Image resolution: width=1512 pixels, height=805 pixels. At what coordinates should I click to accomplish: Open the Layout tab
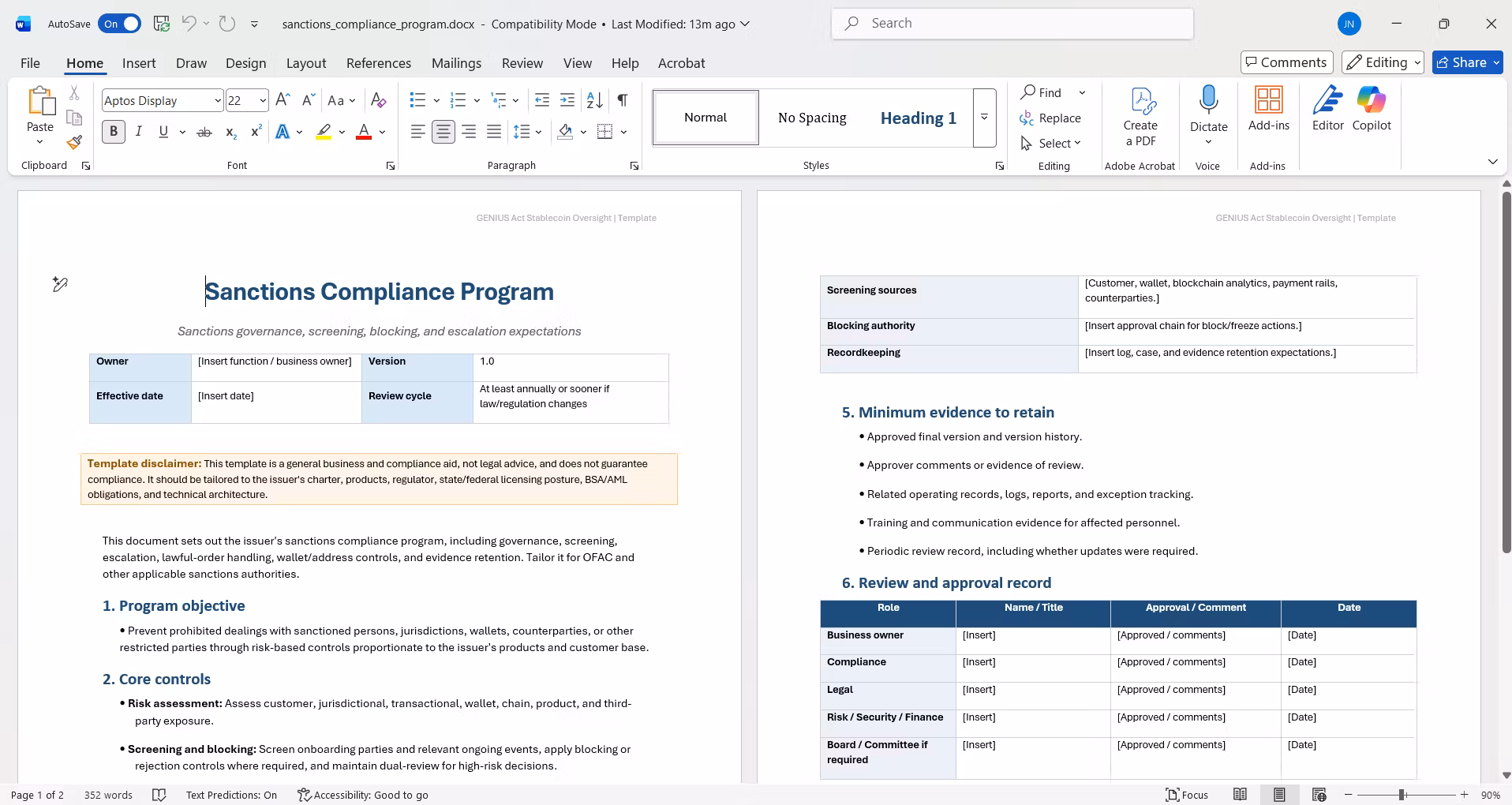coord(306,63)
